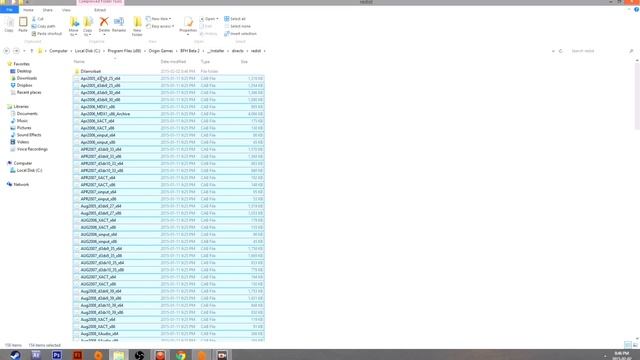Open Documents library in sidebar
This screenshot has width=640, height=360.
tap(27, 113)
